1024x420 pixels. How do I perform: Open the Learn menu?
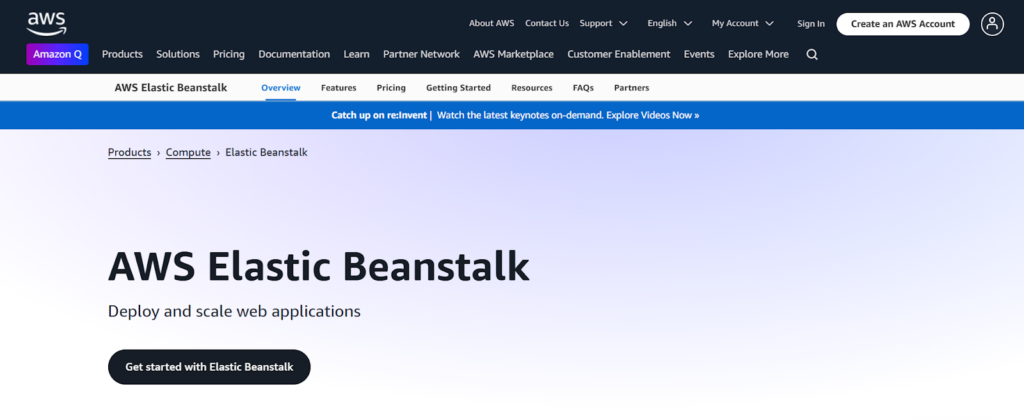pyautogui.click(x=357, y=54)
